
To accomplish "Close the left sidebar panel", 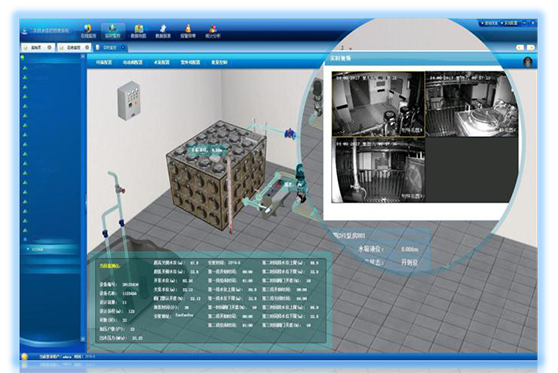I will coord(83,57).
